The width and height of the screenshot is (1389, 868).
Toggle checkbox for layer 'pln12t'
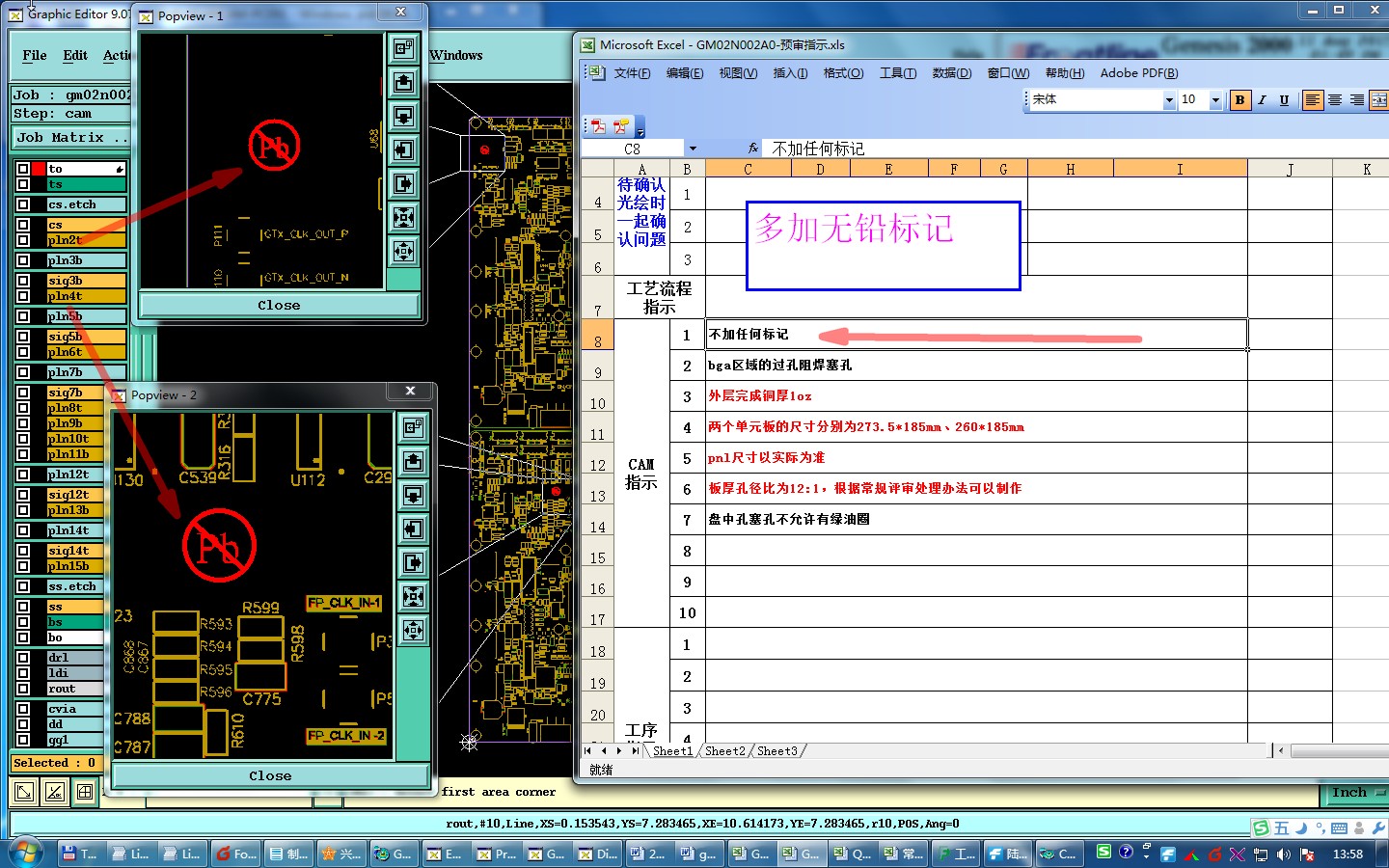coord(23,475)
